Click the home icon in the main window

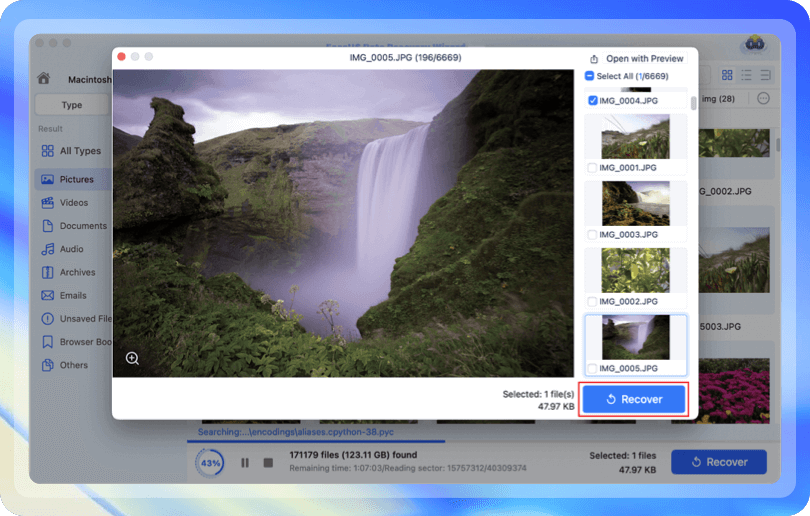(44, 79)
